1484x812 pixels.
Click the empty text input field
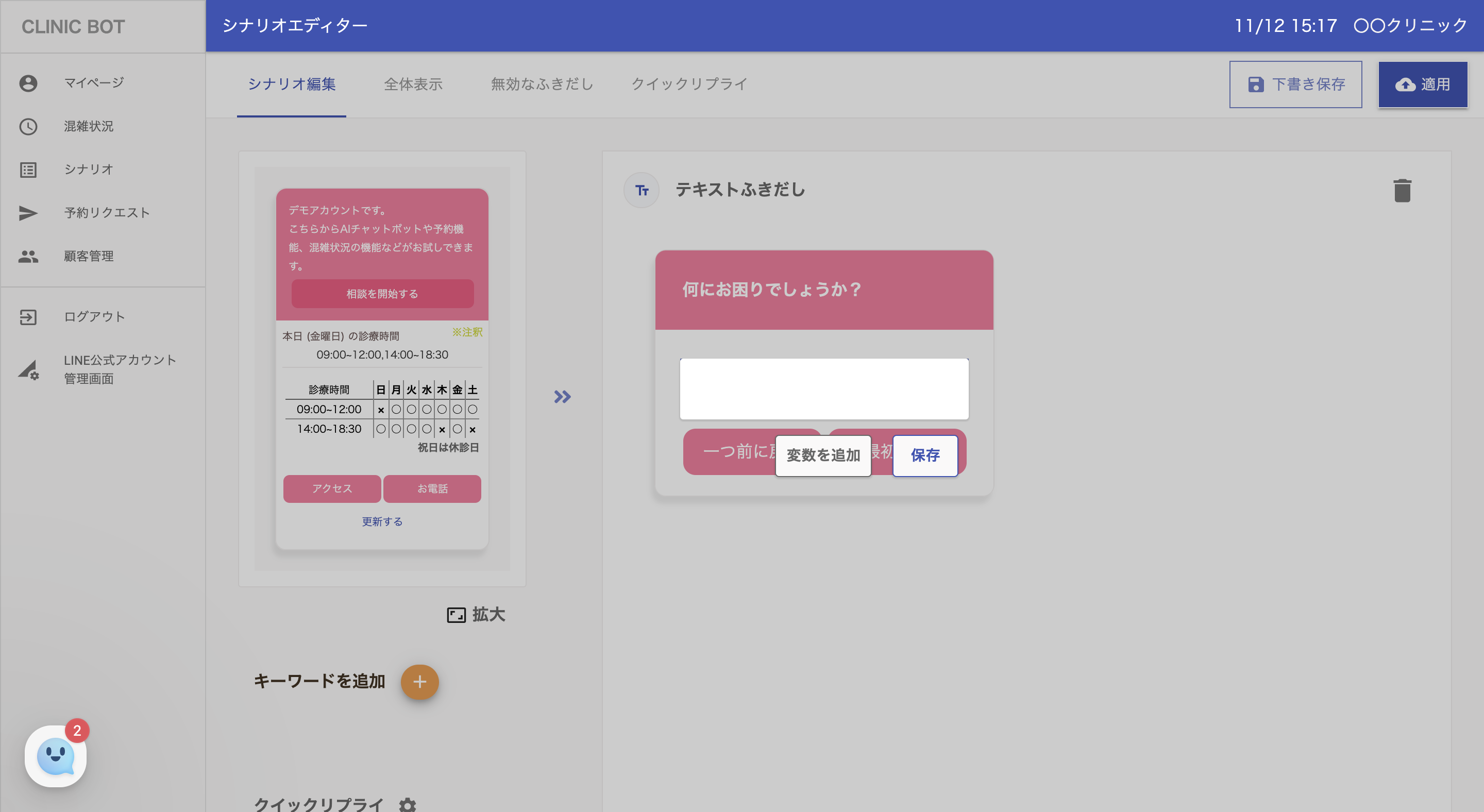[824, 388]
